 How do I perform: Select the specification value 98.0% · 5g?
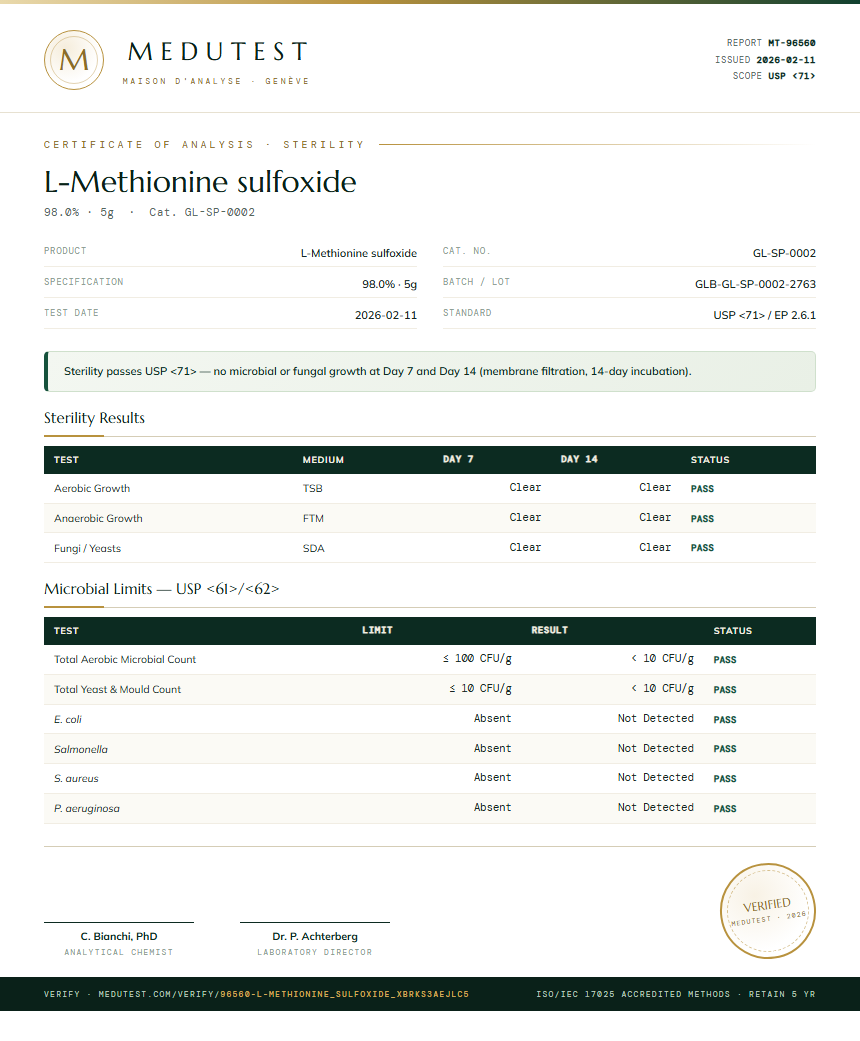point(389,284)
